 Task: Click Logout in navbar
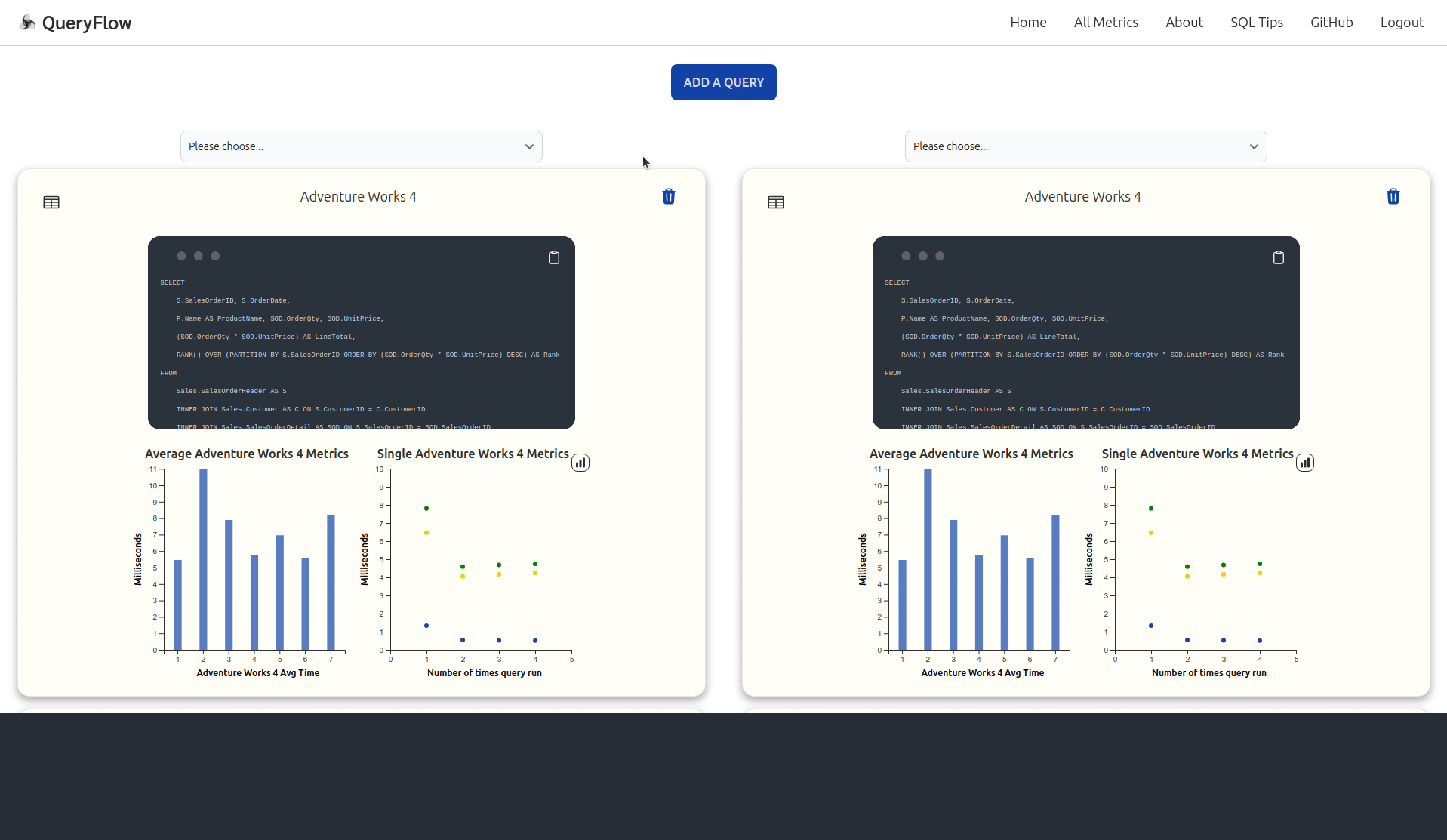point(1402,23)
